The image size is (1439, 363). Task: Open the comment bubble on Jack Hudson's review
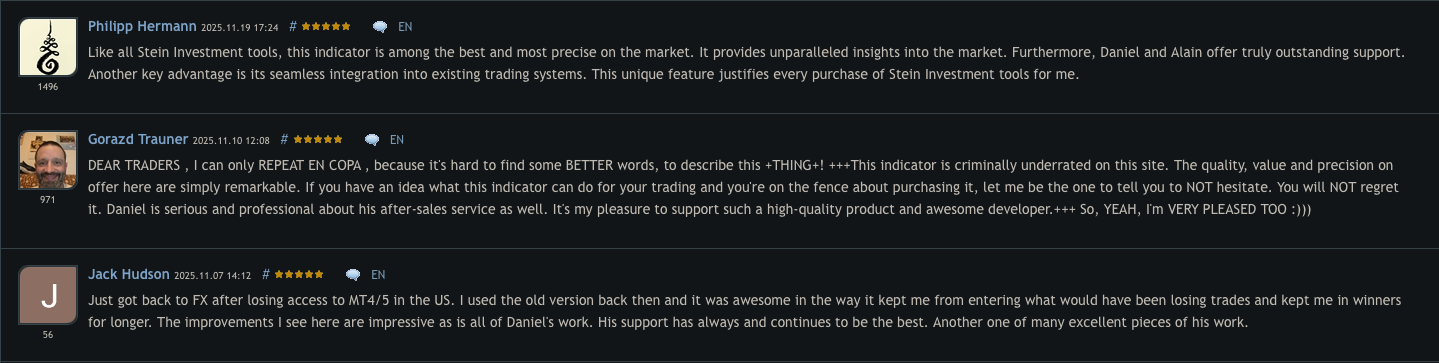pos(353,274)
